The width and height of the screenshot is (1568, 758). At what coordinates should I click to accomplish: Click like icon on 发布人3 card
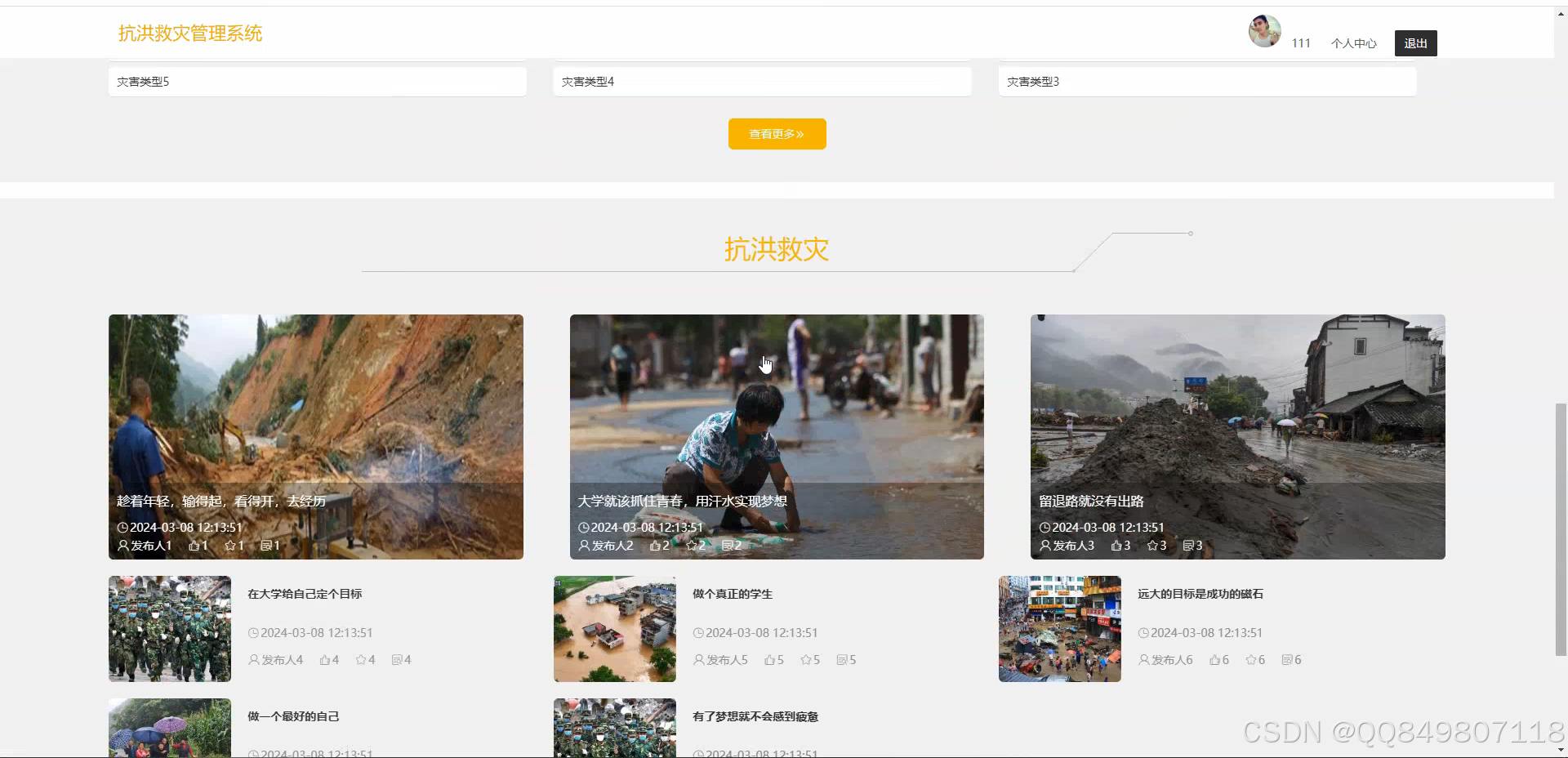coord(1116,546)
